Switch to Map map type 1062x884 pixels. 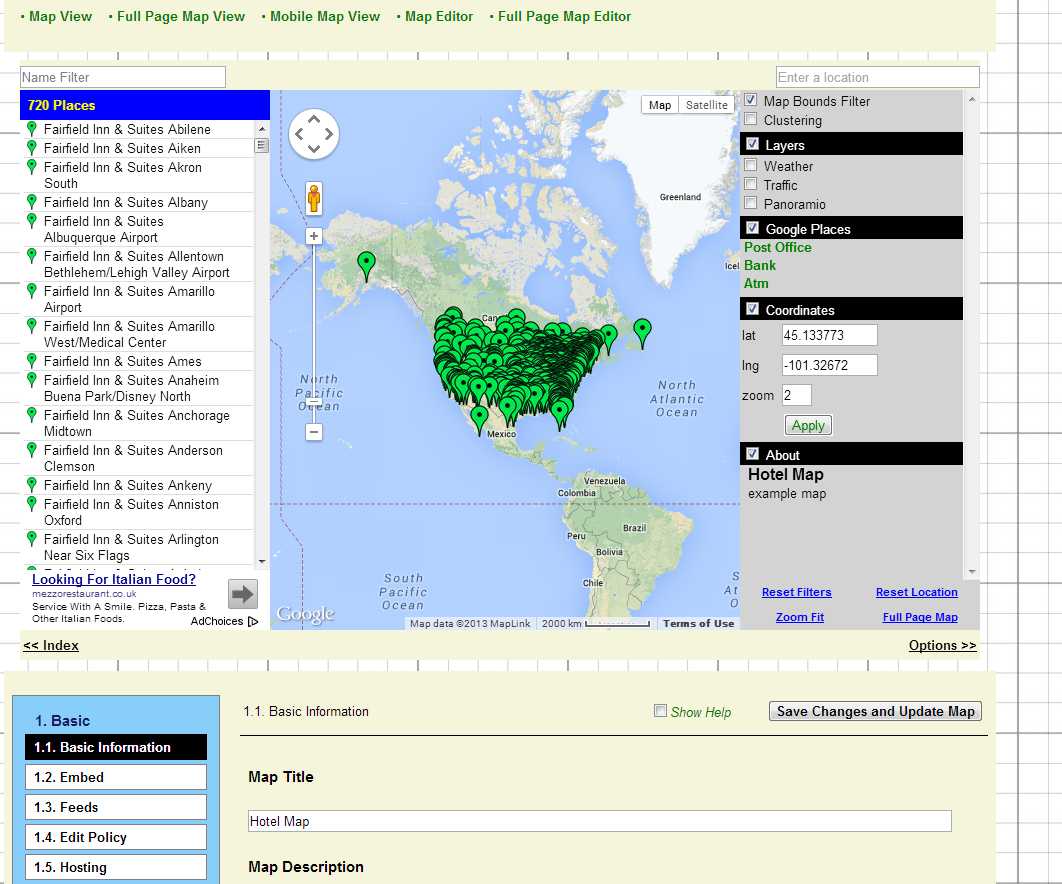coord(660,105)
